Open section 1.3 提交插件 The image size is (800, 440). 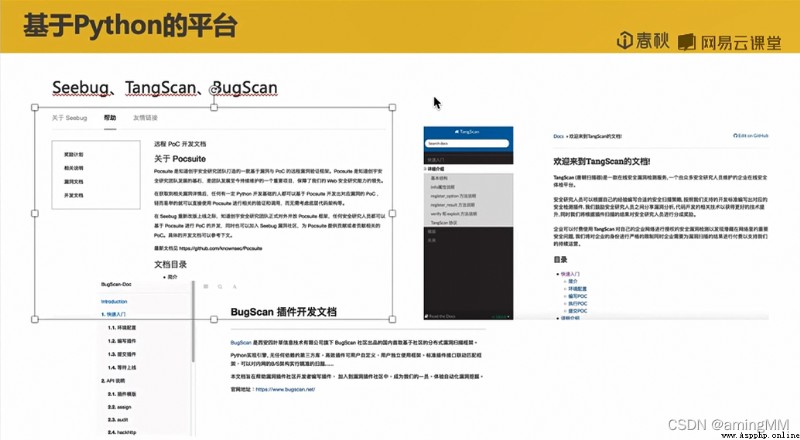[121, 354]
